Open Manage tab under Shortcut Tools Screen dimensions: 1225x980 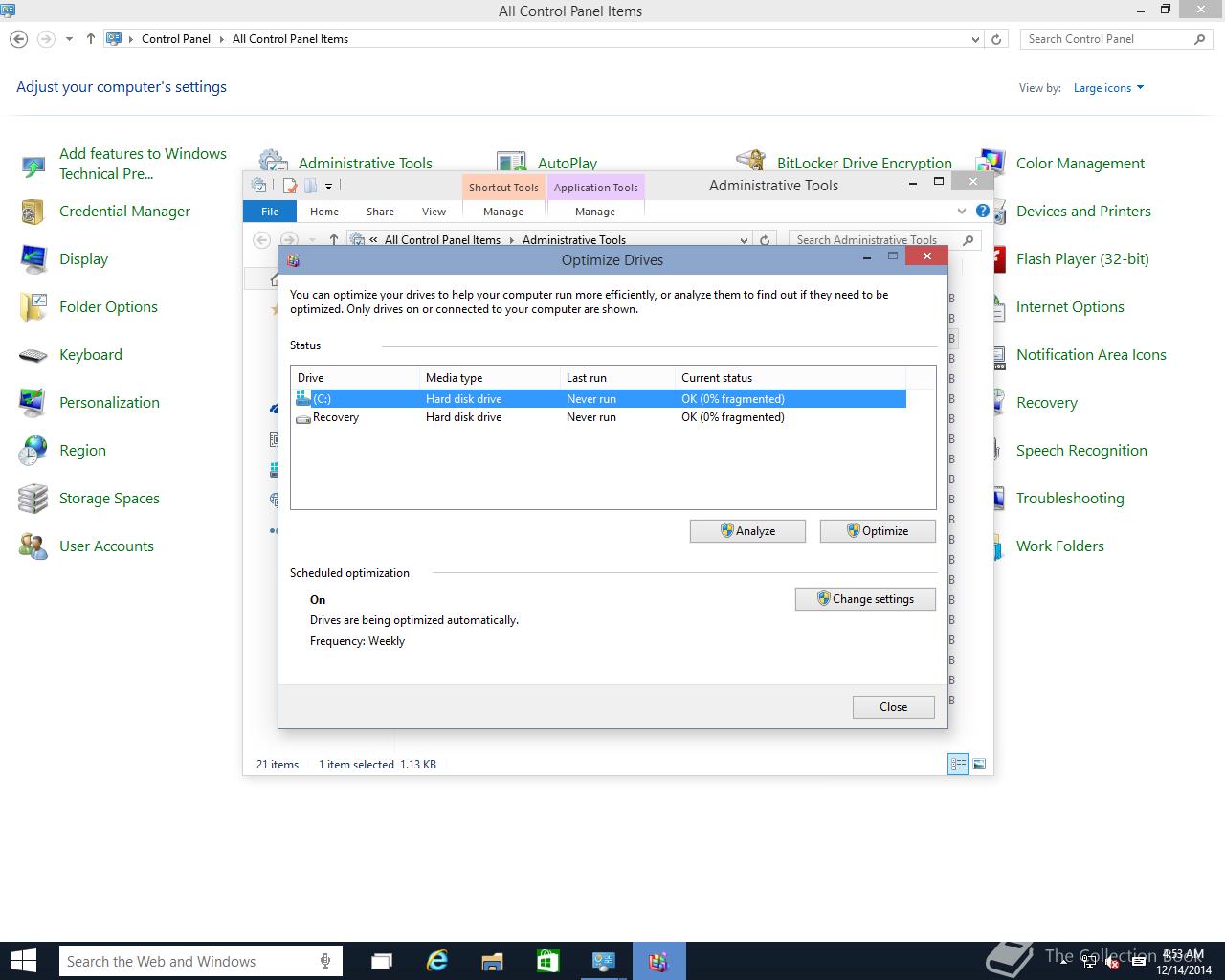tap(503, 212)
